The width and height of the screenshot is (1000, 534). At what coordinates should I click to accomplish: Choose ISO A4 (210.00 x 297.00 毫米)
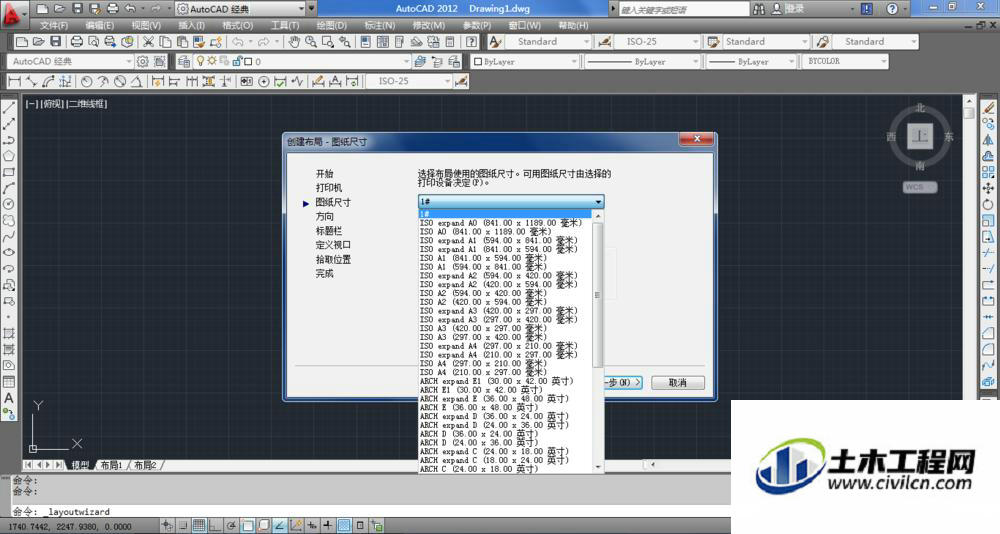pyautogui.click(x=505, y=372)
